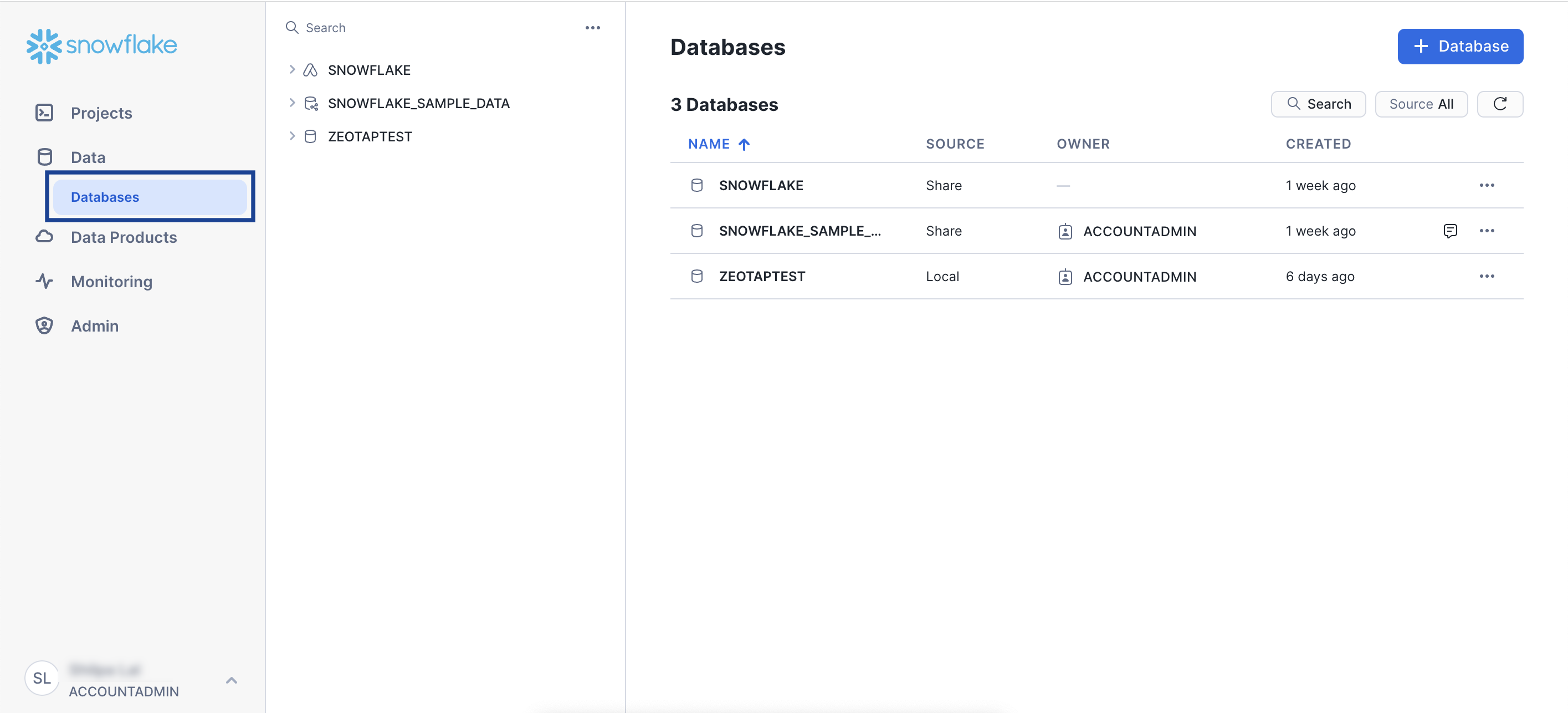
Task: Click the refresh databases icon
Action: [1499, 104]
